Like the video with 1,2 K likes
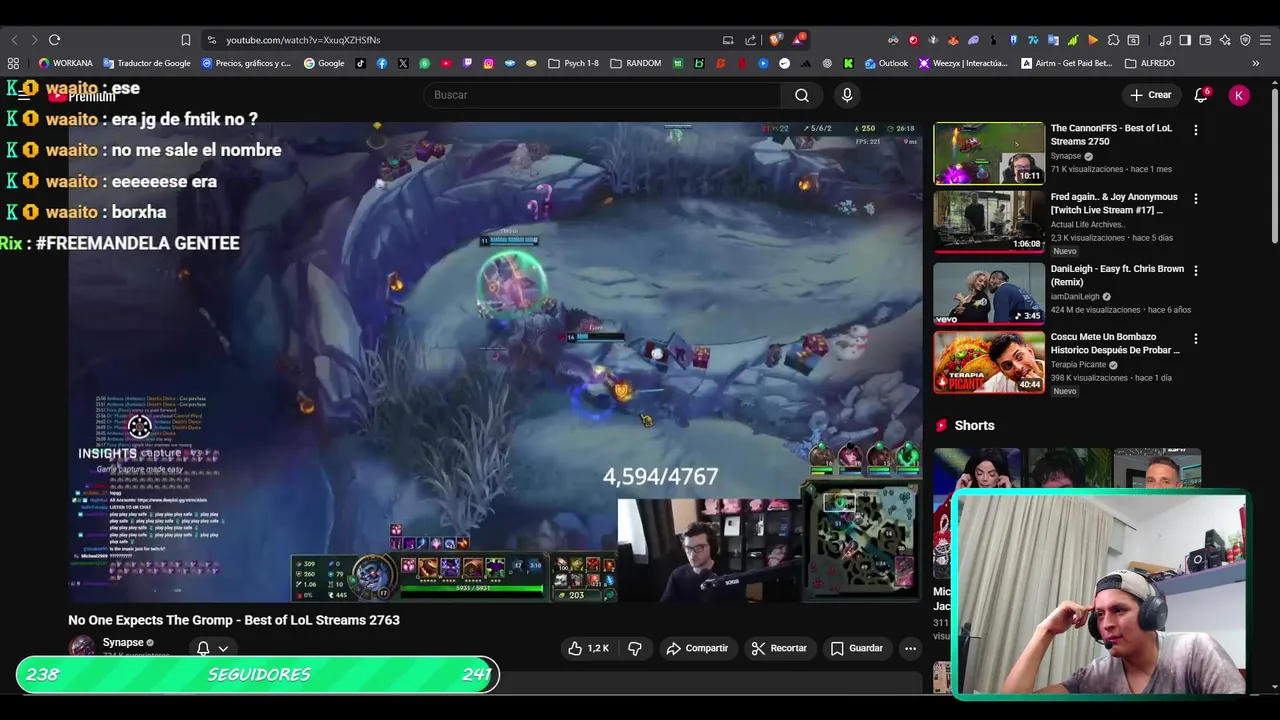The width and height of the screenshot is (1280, 720). 588,648
